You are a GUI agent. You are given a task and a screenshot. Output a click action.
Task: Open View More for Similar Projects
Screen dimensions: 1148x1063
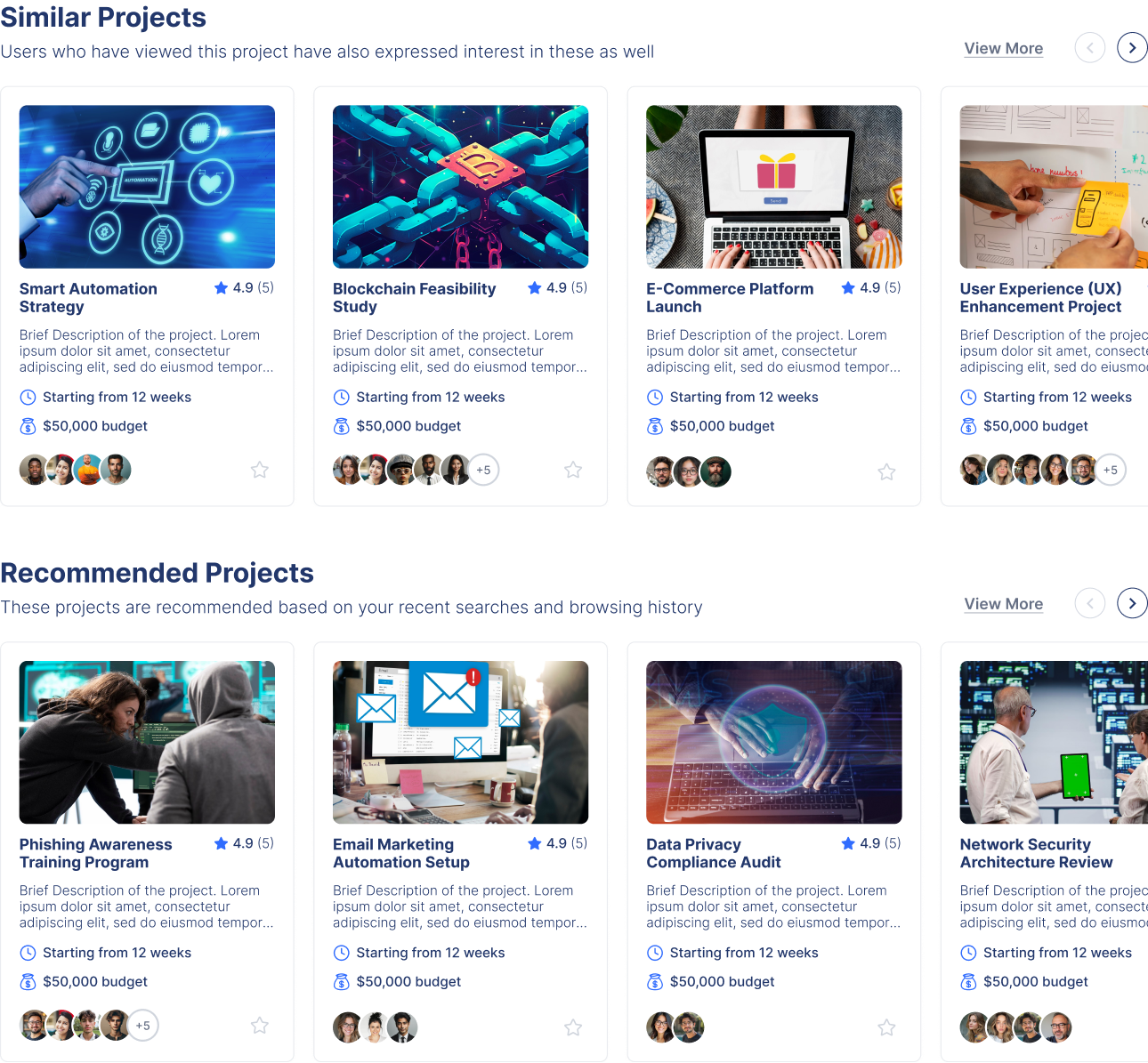pyautogui.click(x=1004, y=49)
